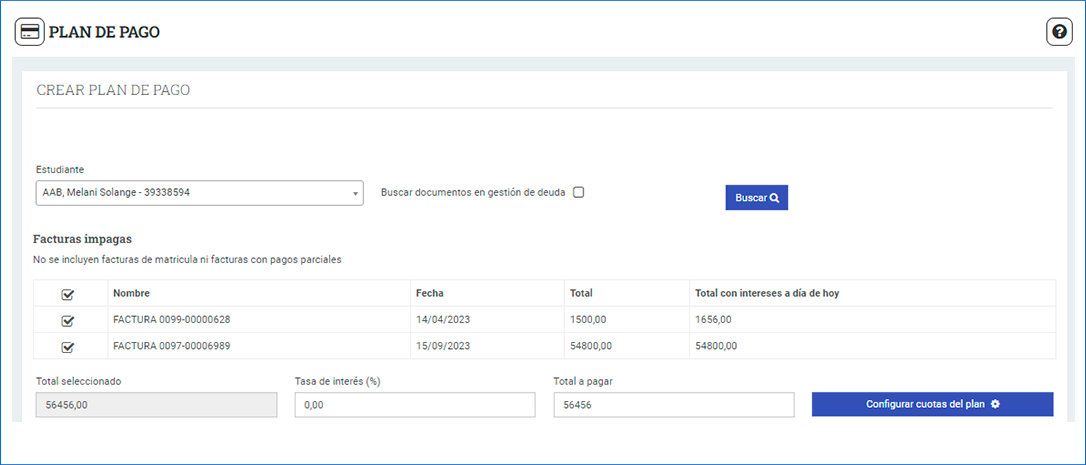The image size is (1086, 465).
Task: Toggle the select-all invoices header checkbox
Action: tap(68, 294)
